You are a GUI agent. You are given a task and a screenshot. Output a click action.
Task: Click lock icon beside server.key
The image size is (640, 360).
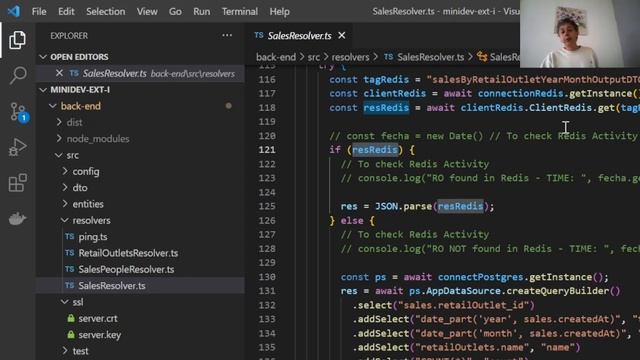[x=71, y=335]
